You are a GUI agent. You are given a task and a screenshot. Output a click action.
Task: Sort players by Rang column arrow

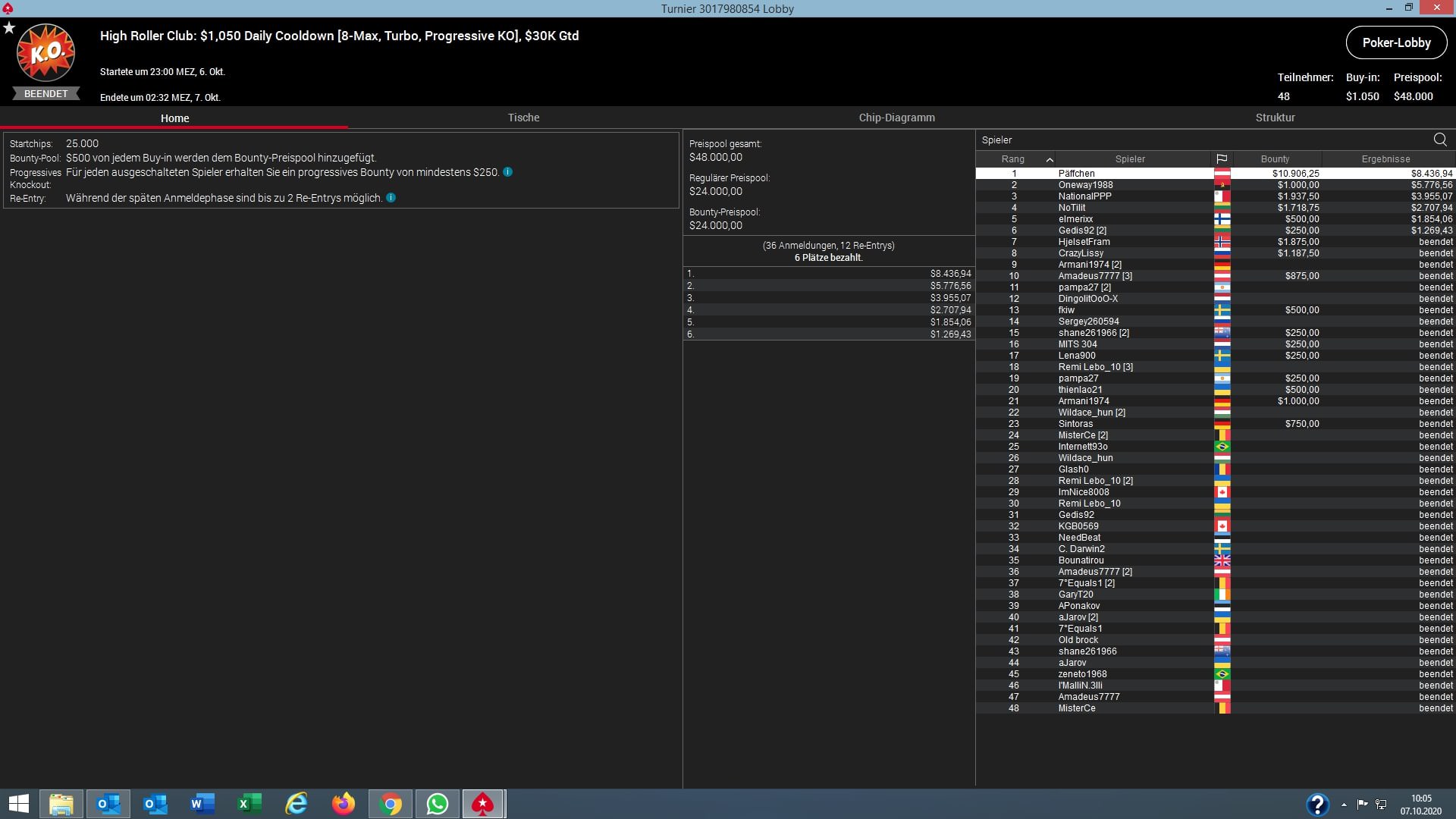click(1049, 159)
